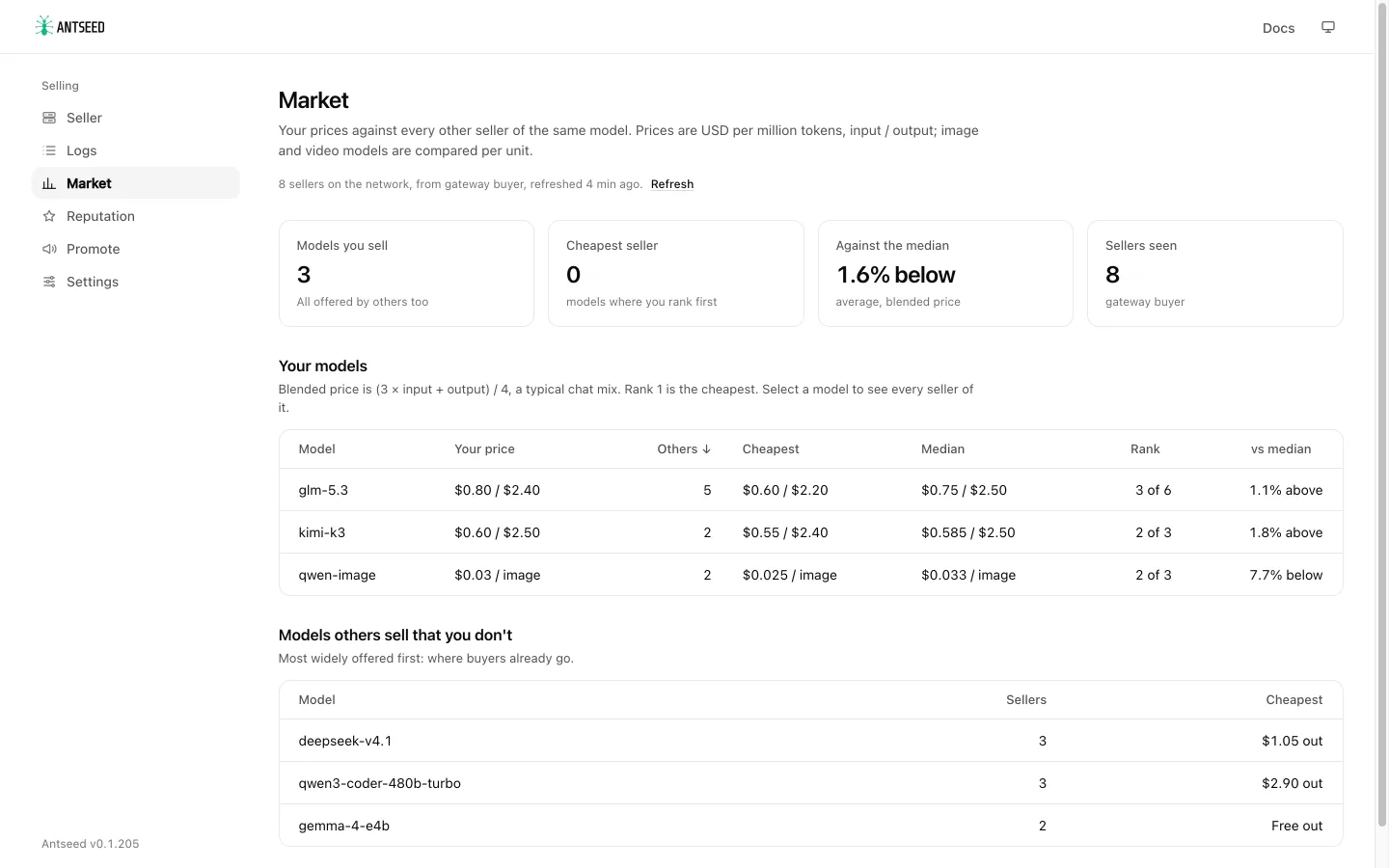Click the Sellers column header
Viewport: 1389px width, 868px height.
[1025, 700]
